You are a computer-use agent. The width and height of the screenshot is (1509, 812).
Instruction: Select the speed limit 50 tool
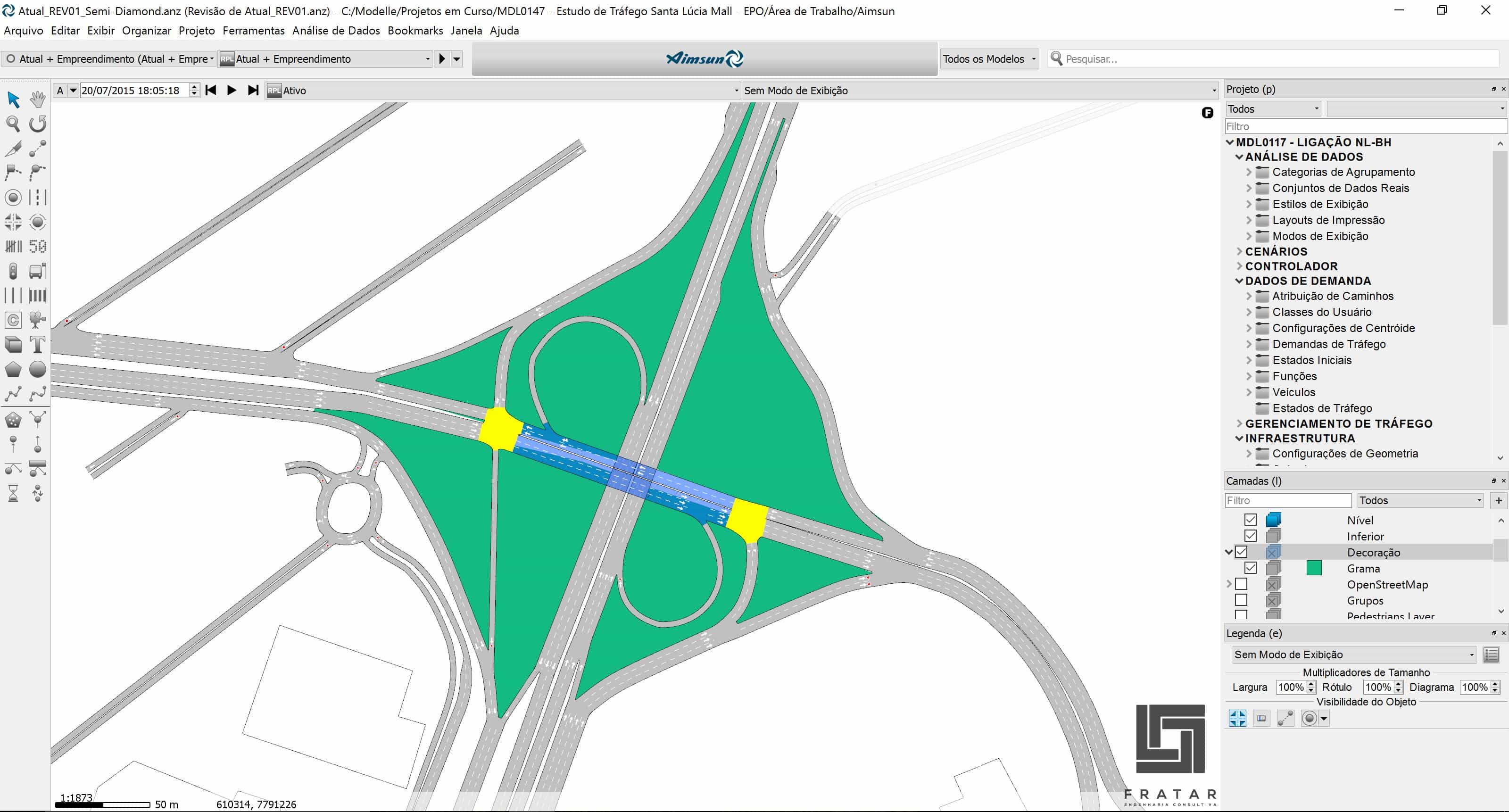click(x=38, y=247)
